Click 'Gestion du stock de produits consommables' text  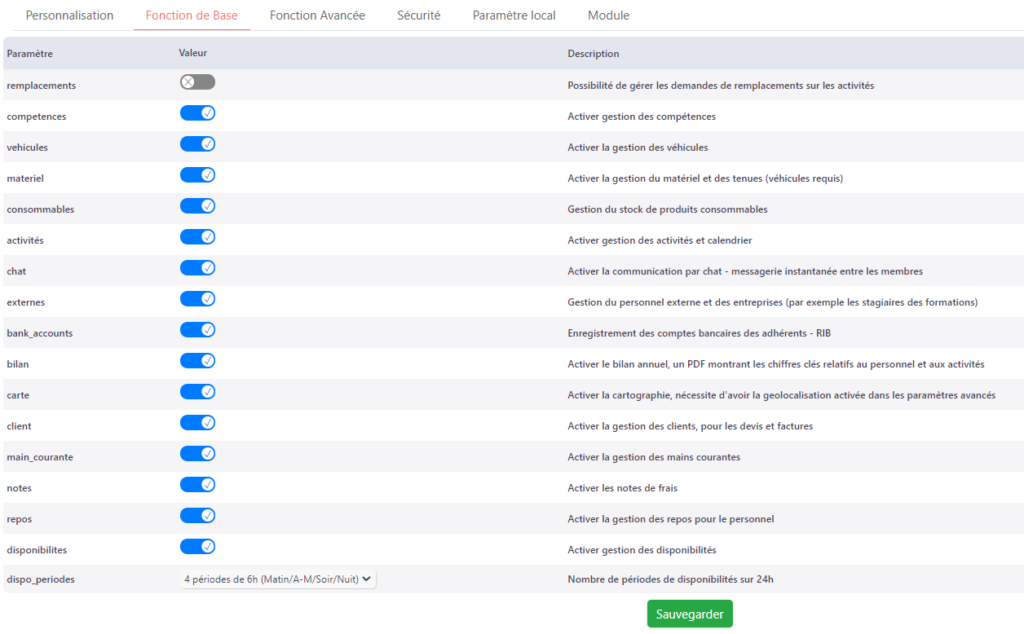[667, 209]
